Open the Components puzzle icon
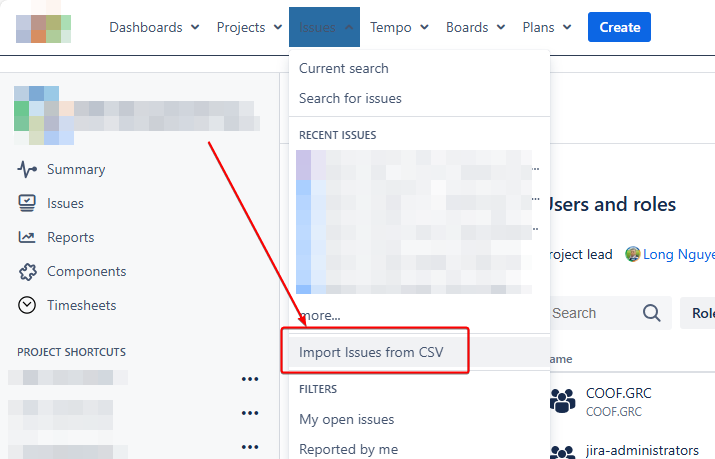 pyautogui.click(x=27, y=272)
